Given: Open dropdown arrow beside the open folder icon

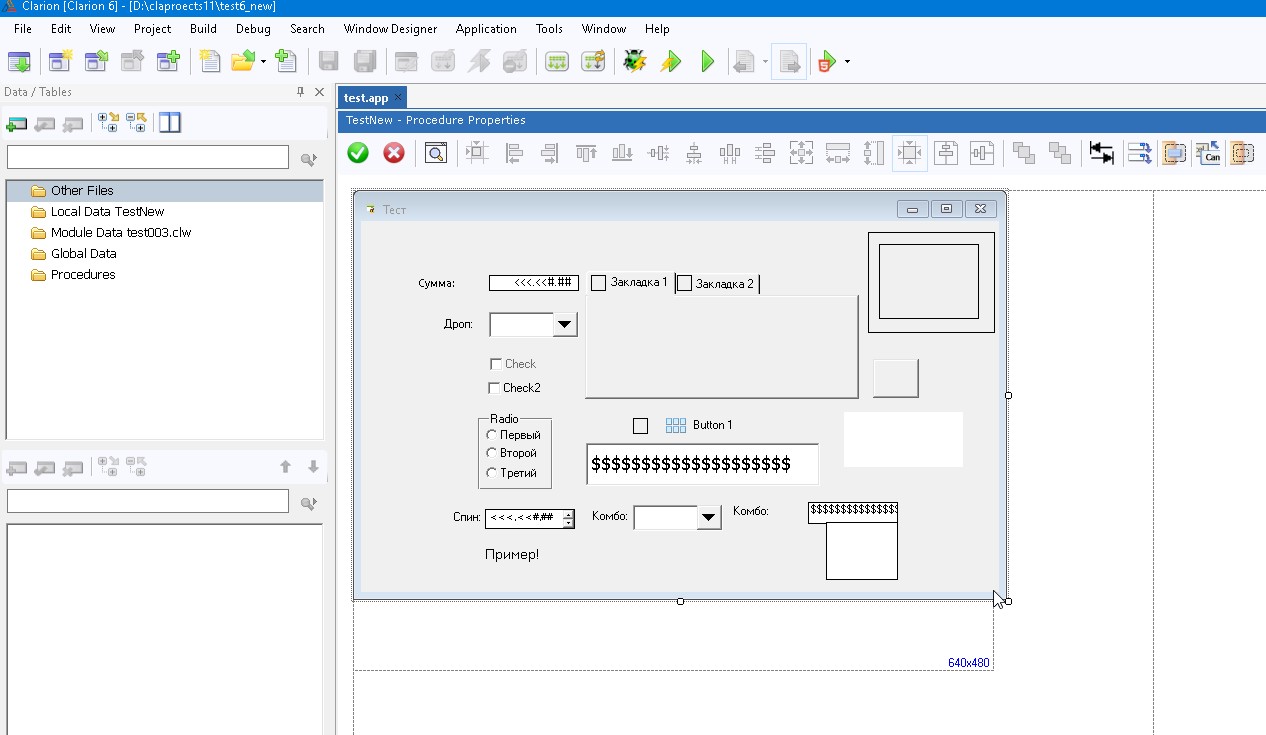Looking at the screenshot, I should (263, 62).
